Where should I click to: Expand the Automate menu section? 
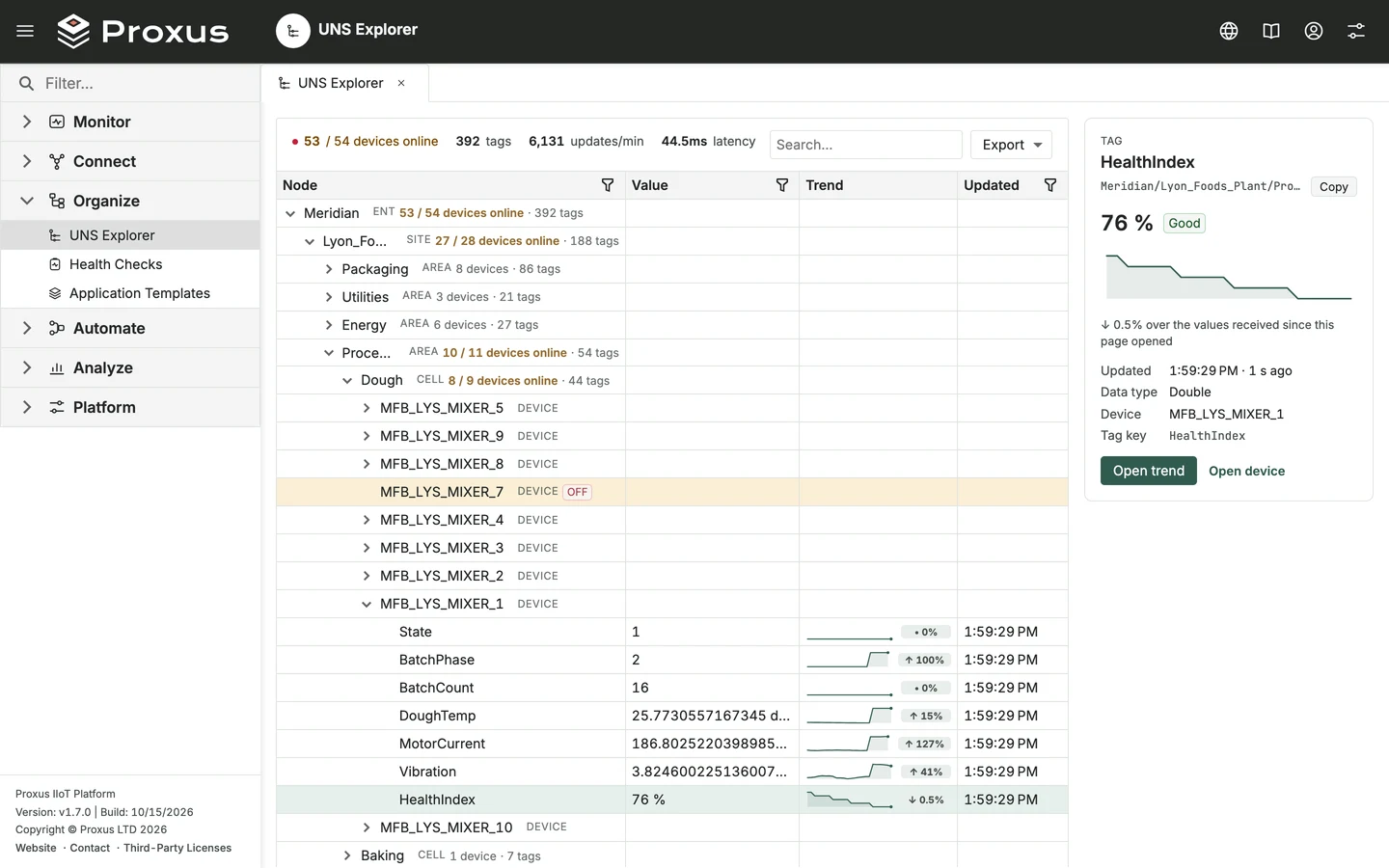tap(130, 328)
